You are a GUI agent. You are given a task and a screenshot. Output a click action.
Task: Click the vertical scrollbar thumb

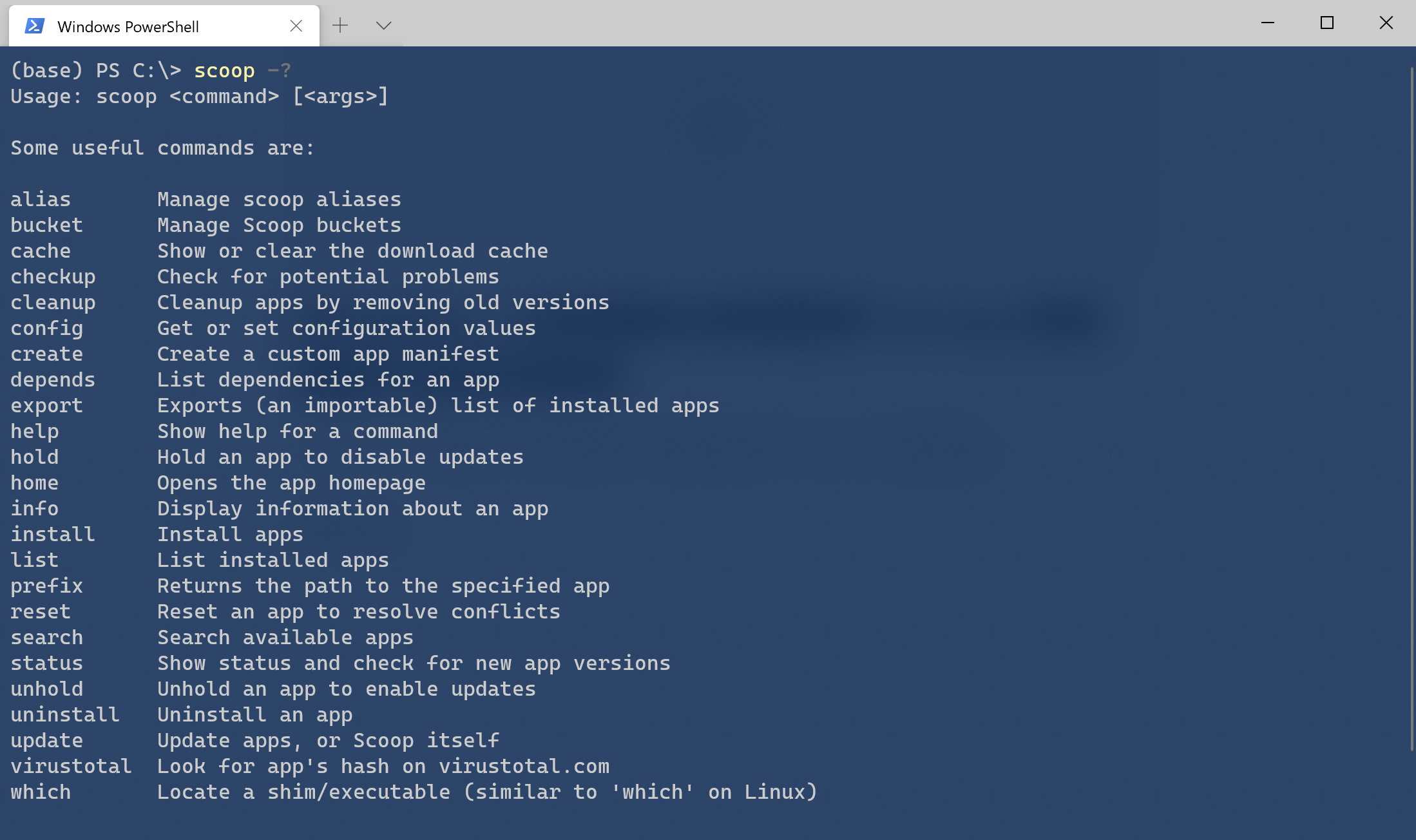click(1411, 408)
